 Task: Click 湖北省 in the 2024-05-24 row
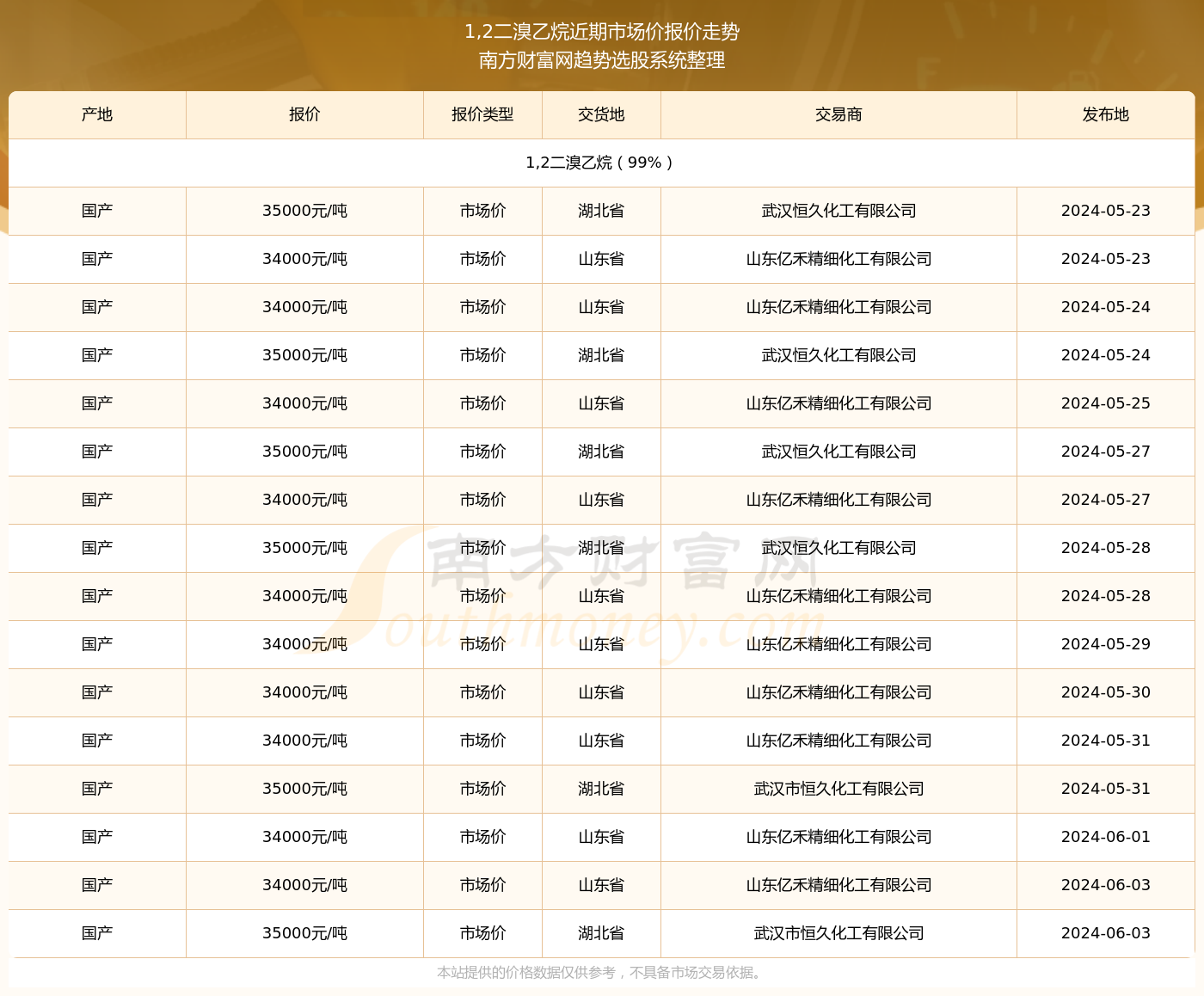(601, 355)
